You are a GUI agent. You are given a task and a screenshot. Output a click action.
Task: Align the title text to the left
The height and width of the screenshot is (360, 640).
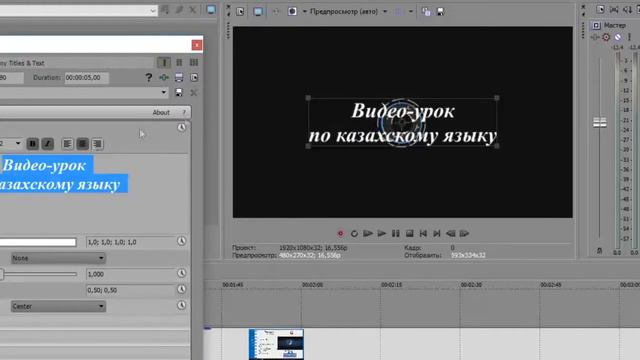click(x=67, y=144)
